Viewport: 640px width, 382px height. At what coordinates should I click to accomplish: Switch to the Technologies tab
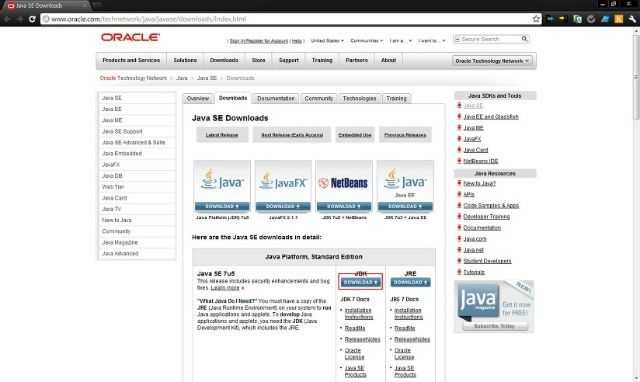pos(360,98)
